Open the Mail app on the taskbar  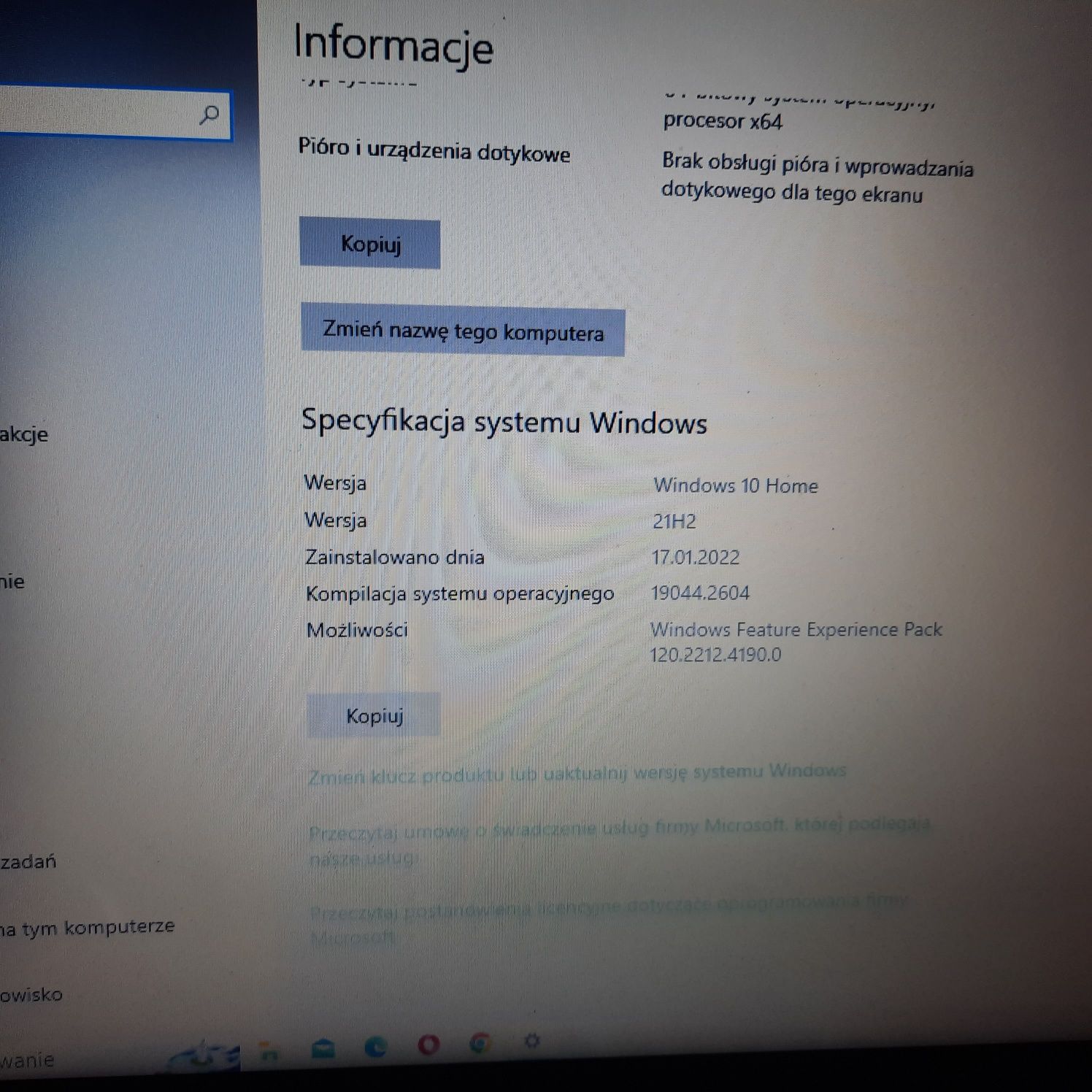tap(323, 1049)
